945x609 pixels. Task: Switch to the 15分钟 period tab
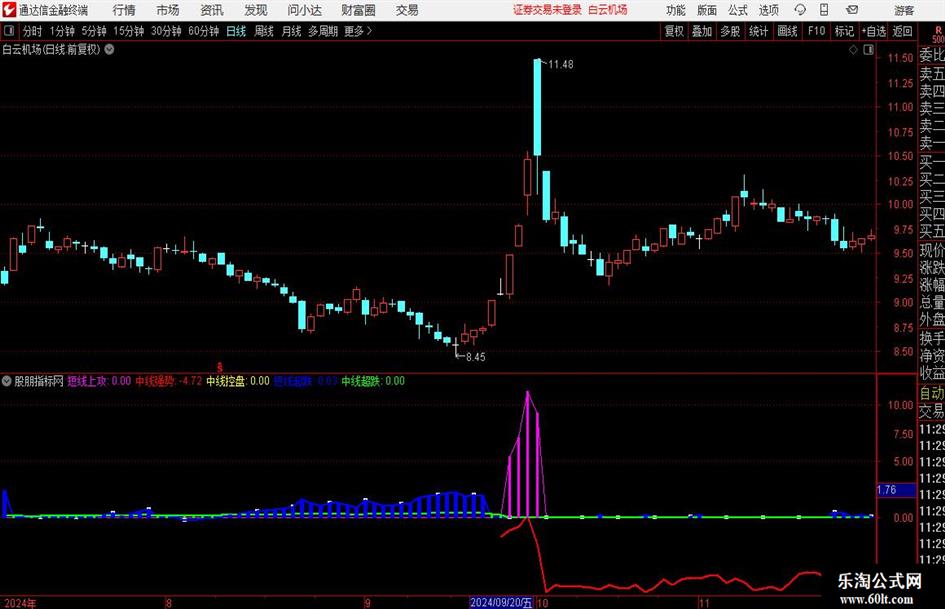pos(129,31)
